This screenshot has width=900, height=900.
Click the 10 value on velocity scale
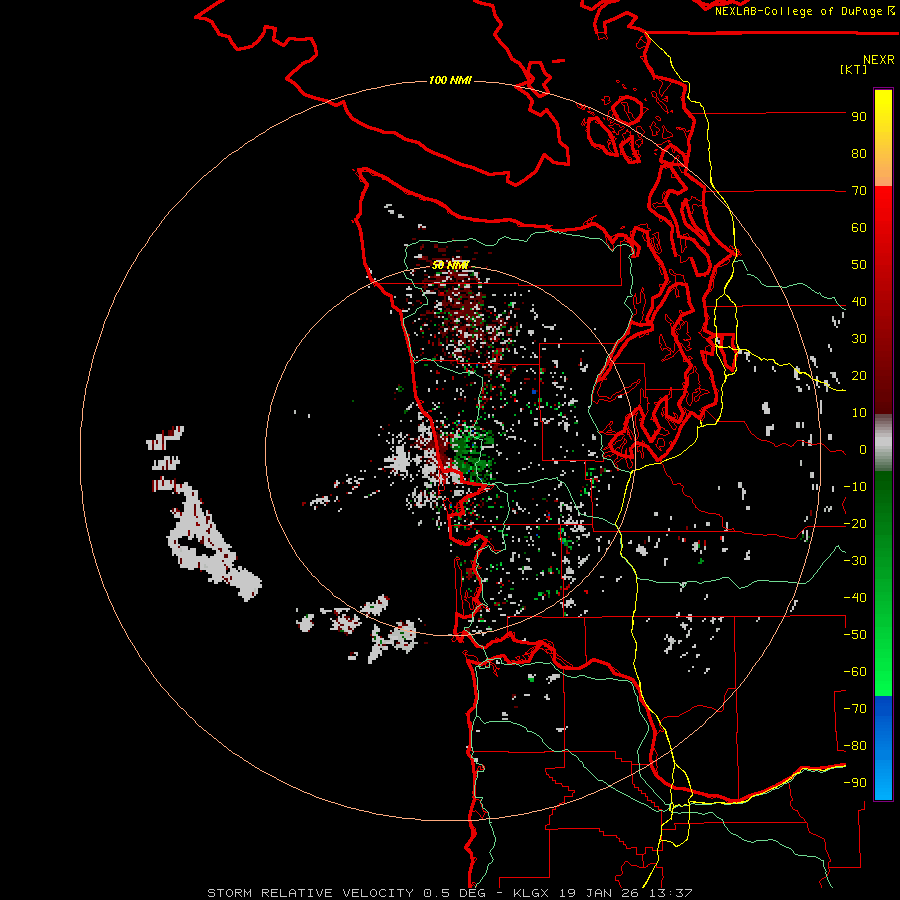coord(859,413)
